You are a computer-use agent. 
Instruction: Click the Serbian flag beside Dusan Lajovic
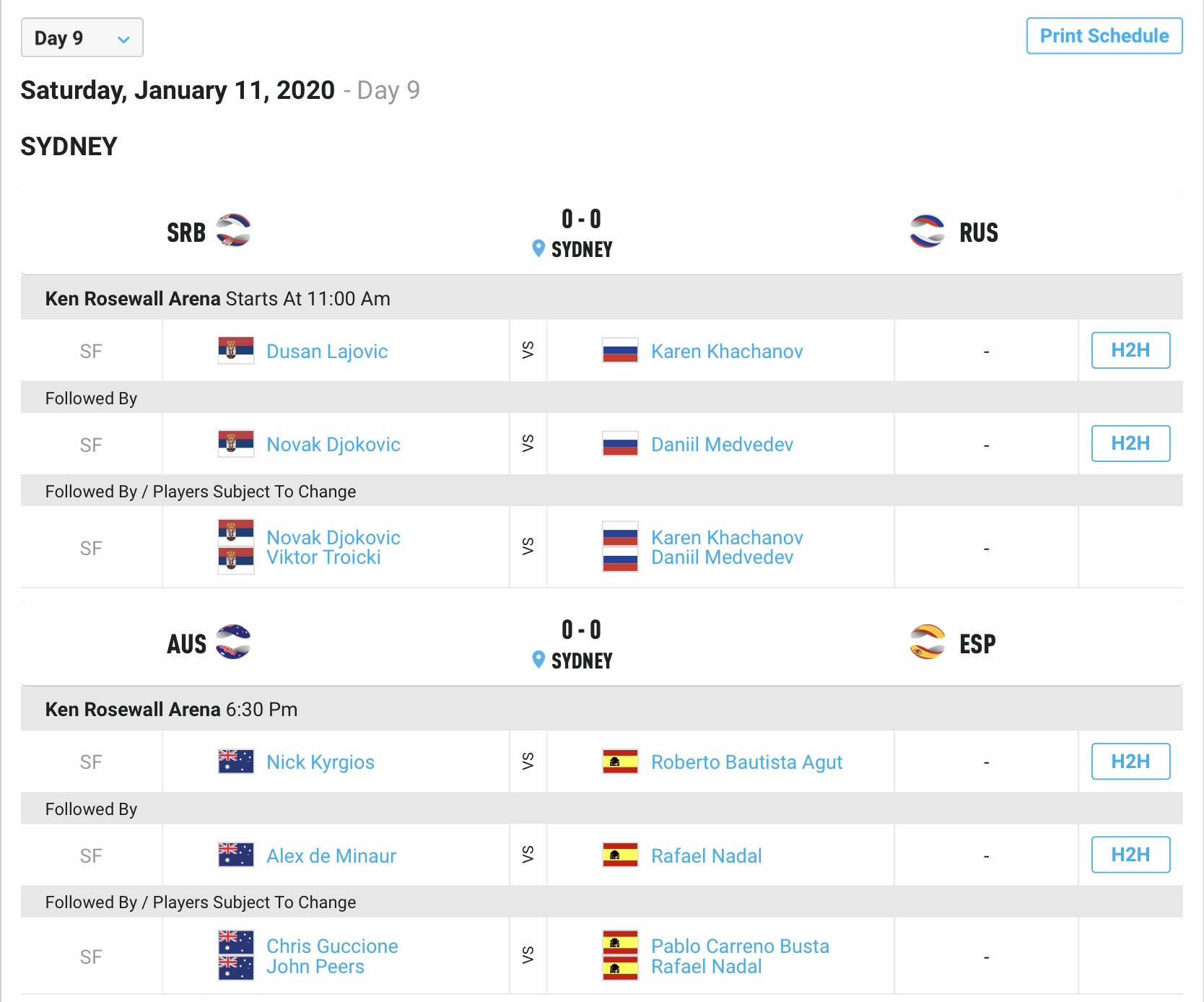(x=236, y=351)
